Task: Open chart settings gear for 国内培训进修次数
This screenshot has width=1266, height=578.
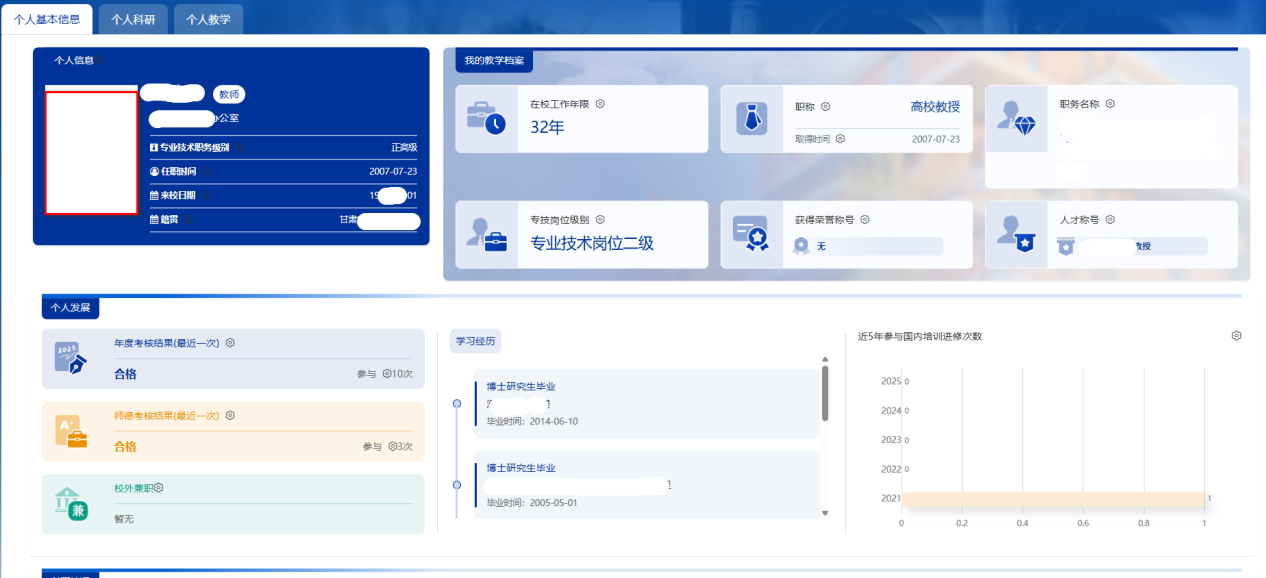Action: pyautogui.click(x=1236, y=336)
